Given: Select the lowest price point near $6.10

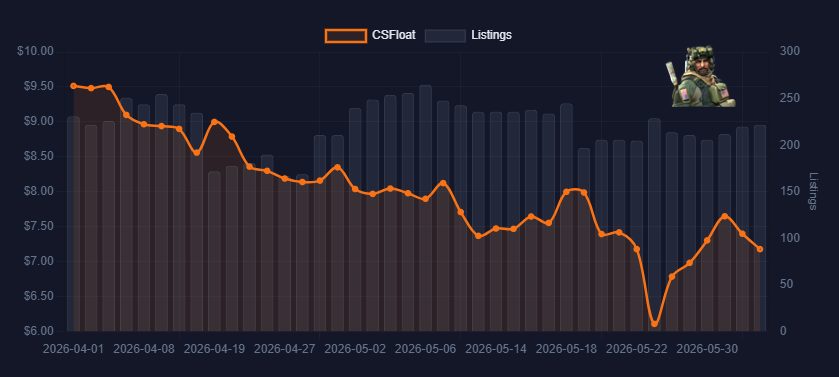Looking at the screenshot, I should click(654, 324).
